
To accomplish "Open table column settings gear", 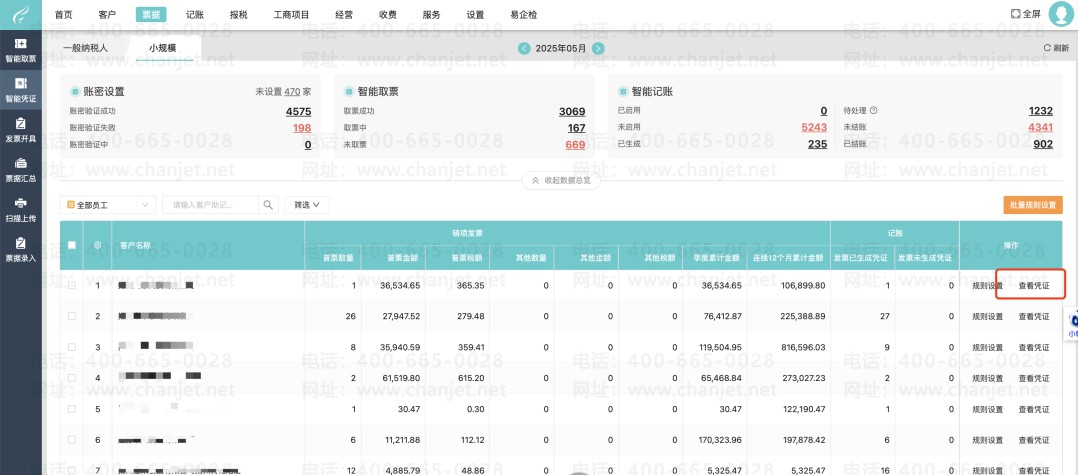I will point(97,245).
